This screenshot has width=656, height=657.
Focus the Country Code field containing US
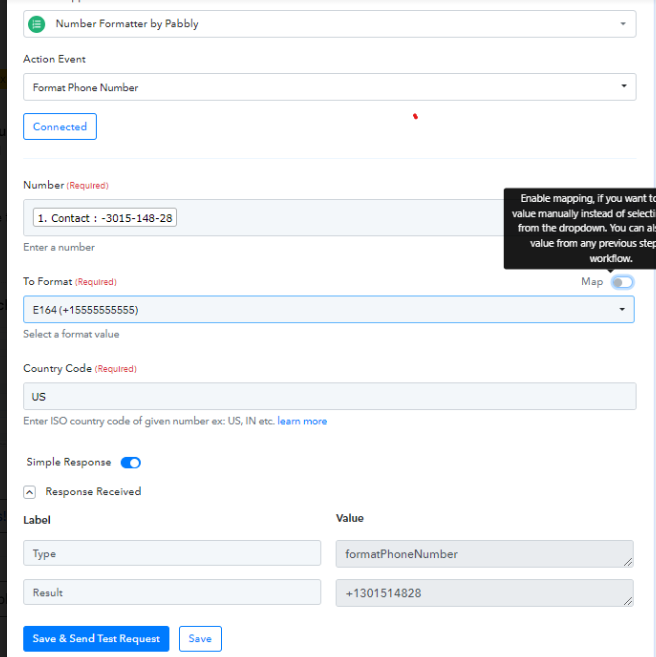click(x=329, y=396)
